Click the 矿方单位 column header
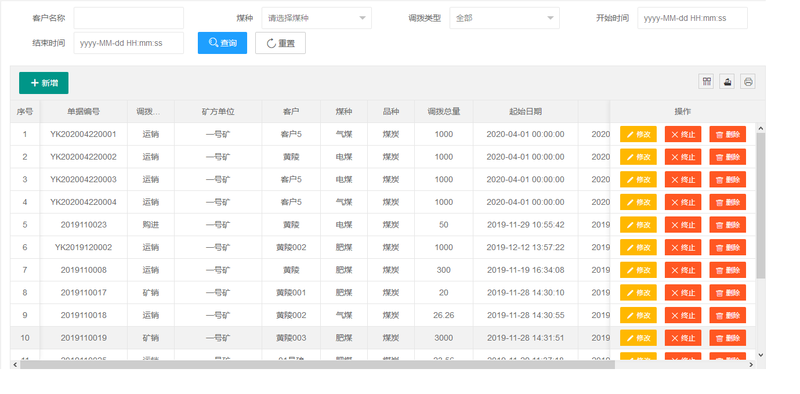800x394 pixels. pyautogui.click(x=218, y=111)
